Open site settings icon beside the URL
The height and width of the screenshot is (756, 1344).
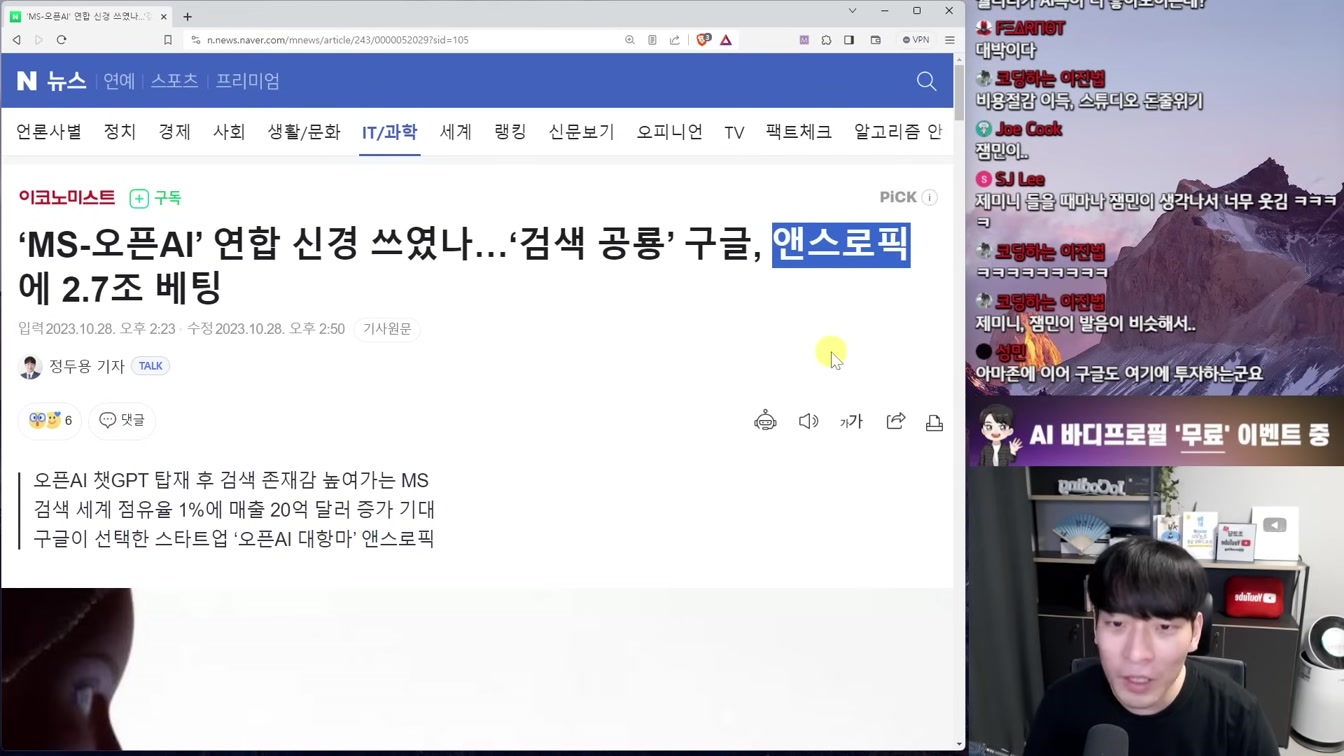196,40
